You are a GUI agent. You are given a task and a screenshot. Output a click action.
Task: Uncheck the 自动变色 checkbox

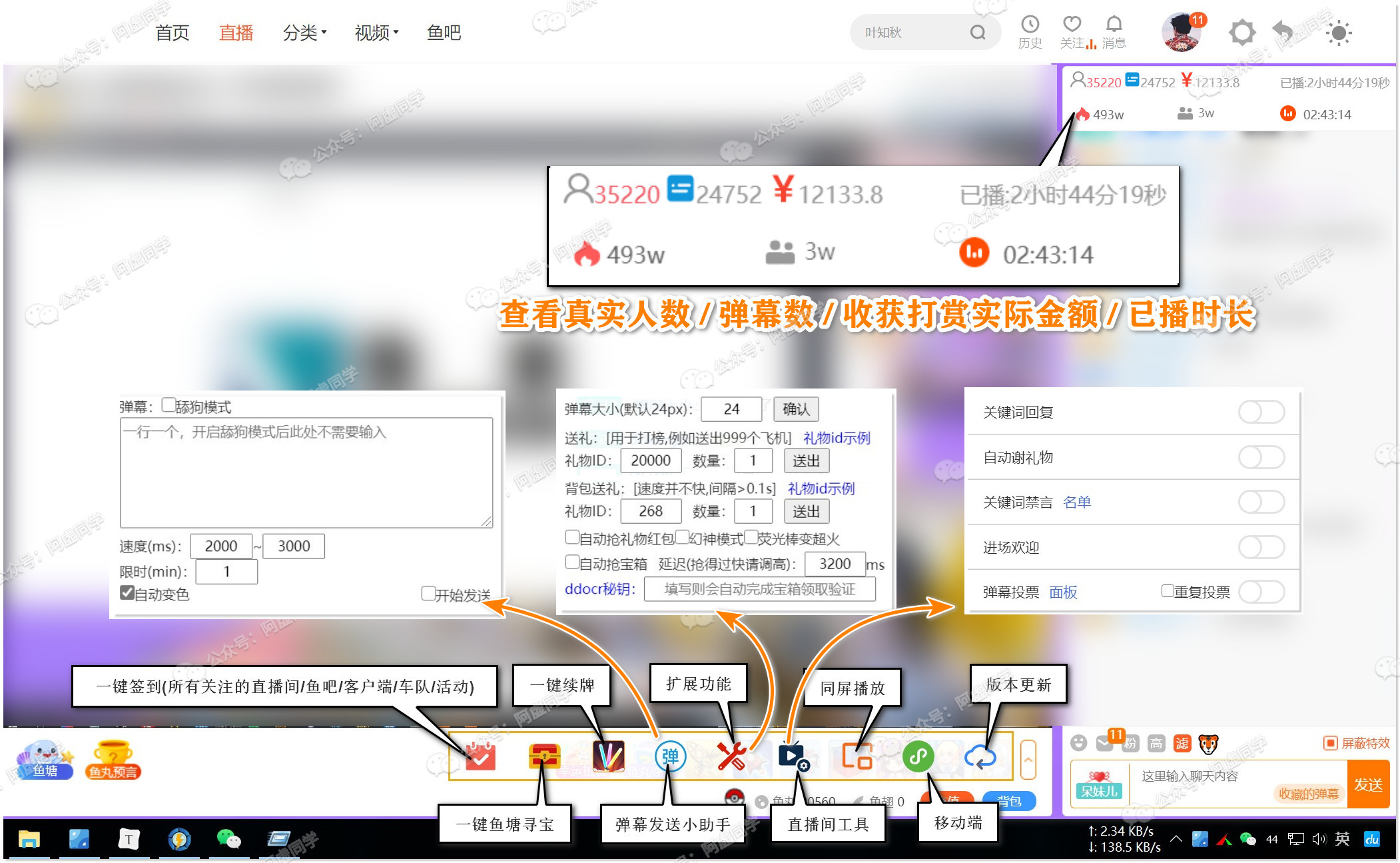click(127, 592)
